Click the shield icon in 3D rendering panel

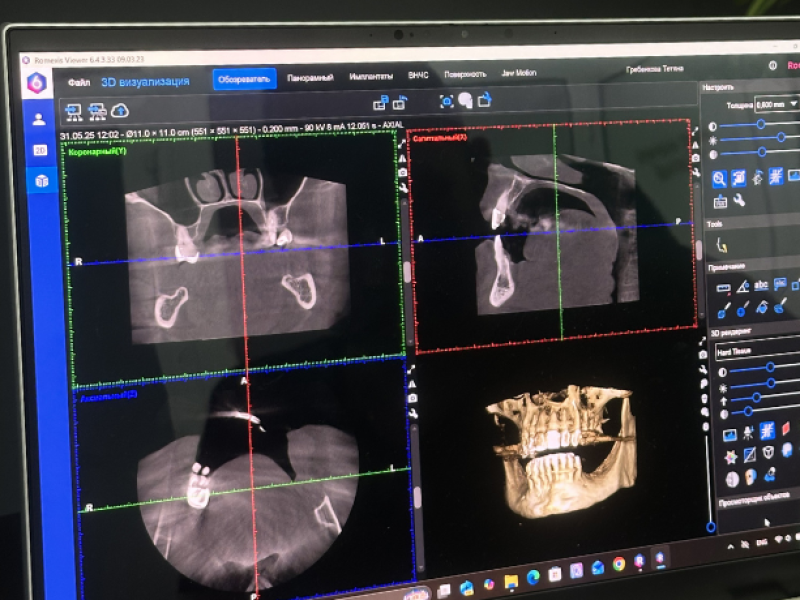point(768,452)
